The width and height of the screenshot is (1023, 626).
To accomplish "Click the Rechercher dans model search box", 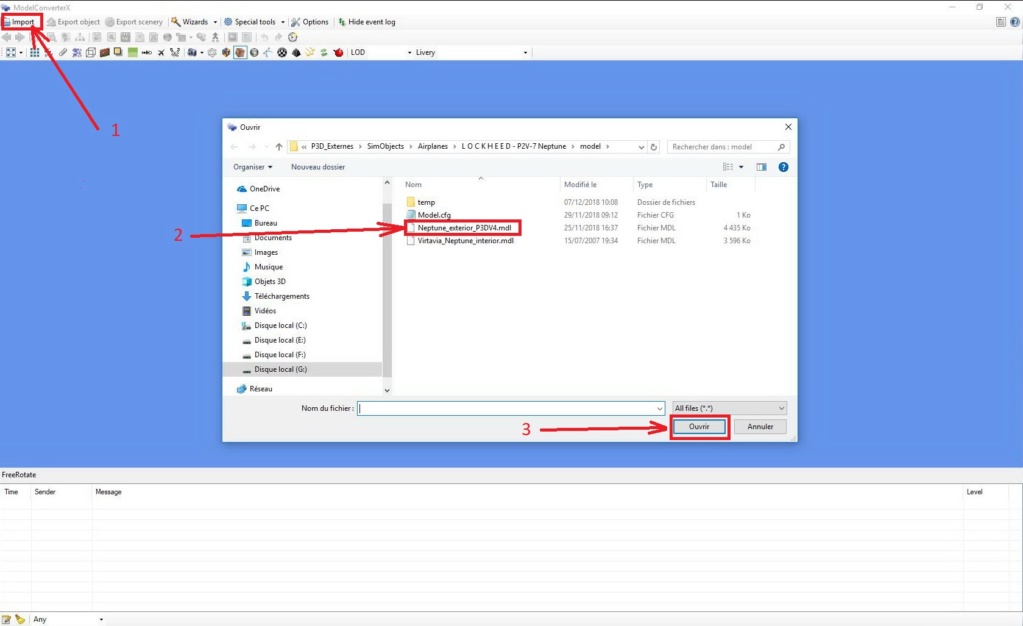I will point(727,147).
